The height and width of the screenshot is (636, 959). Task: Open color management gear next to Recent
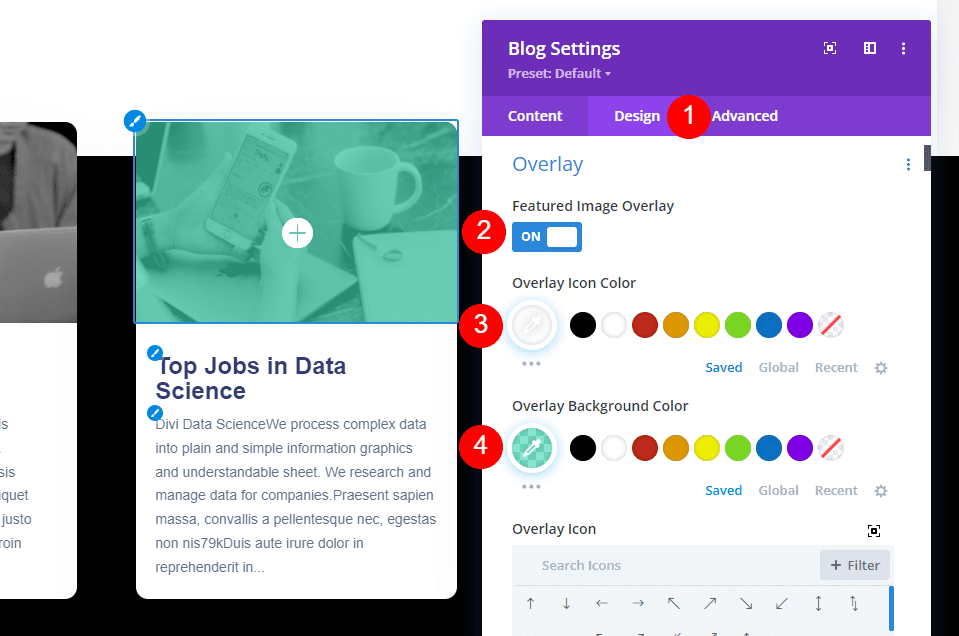pos(881,367)
